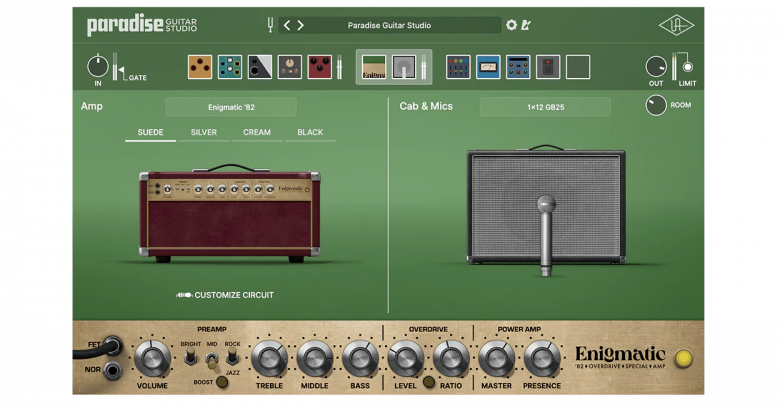
Task: Switch to the SILVER amp finish tab
Action: (204, 132)
